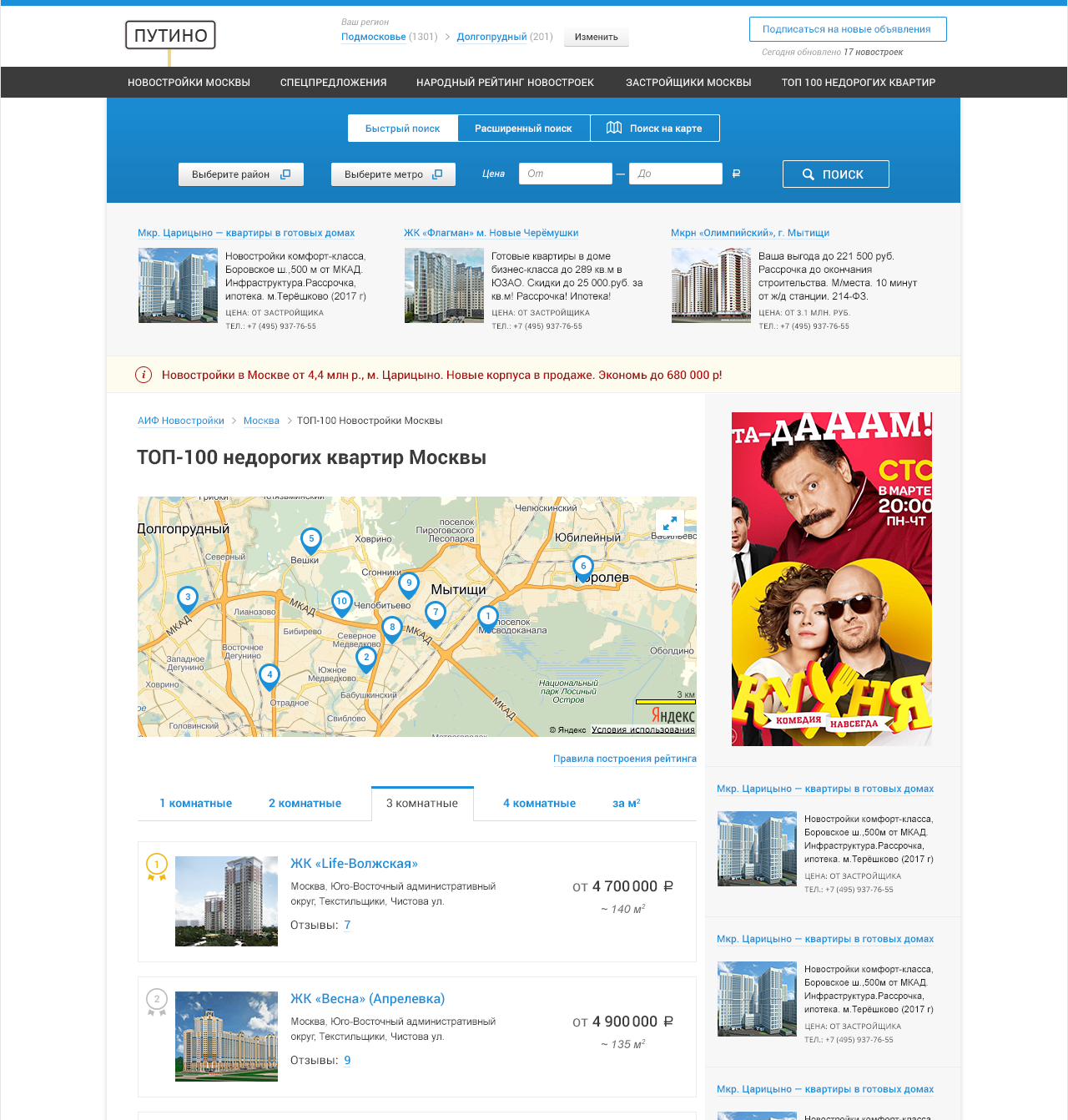This screenshot has height=1120, width=1068.
Task: Click map marker number 5 near Вешки
Action: tap(311, 540)
